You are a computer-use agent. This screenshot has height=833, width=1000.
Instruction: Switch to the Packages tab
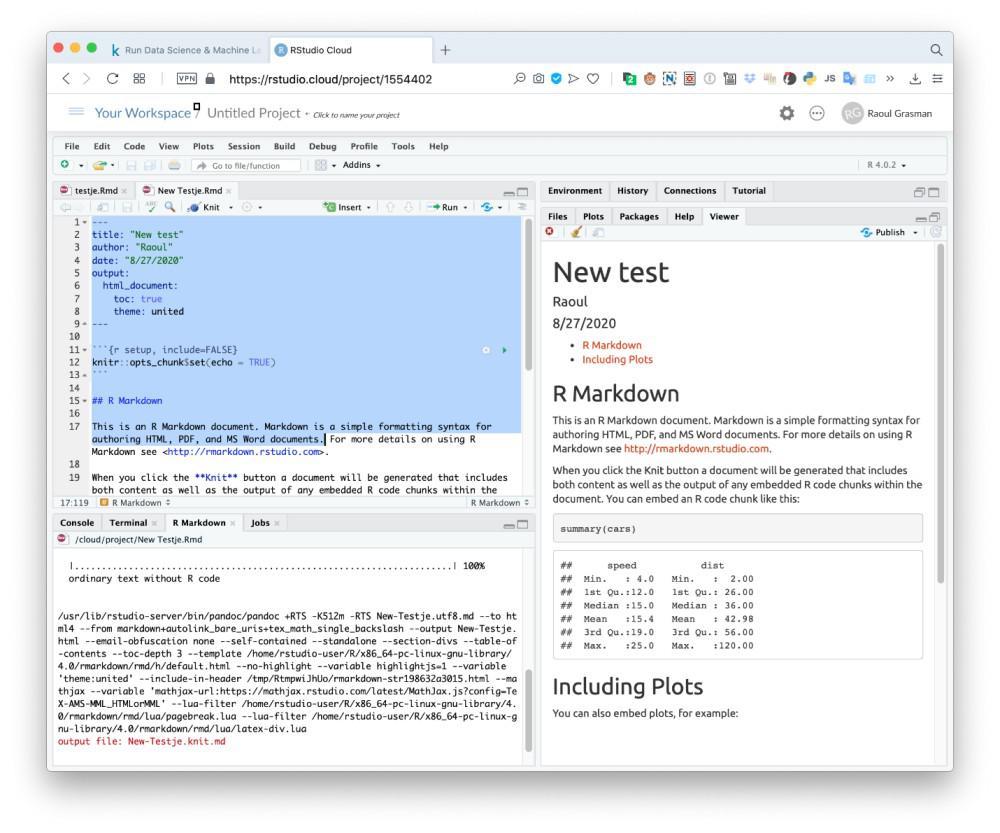[638, 216]
